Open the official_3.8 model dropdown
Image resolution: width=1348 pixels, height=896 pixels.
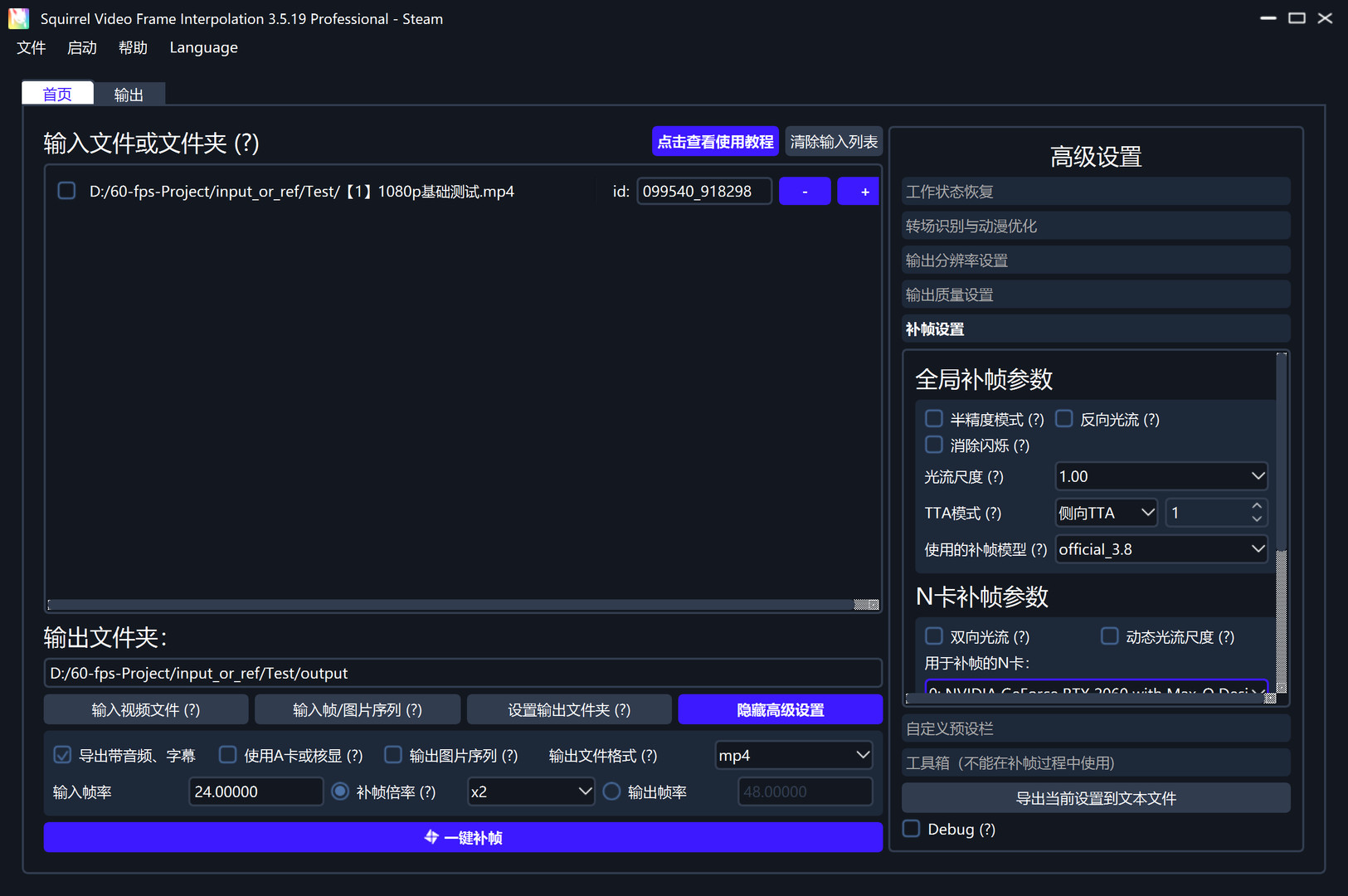pyautogui.click(x=1161, y=549)
